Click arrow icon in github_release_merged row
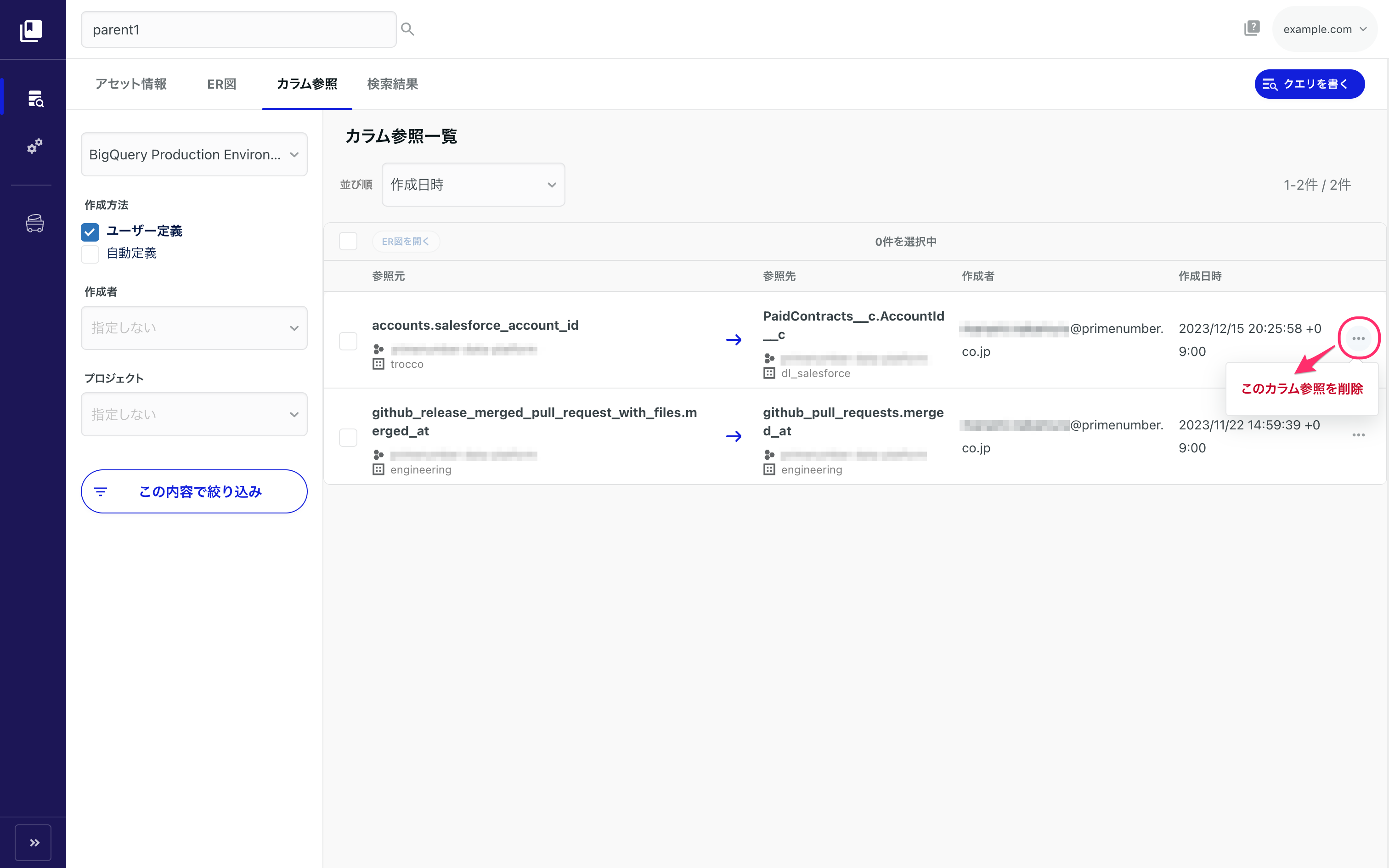The height and width of the screenshot is (868, 1389). tap(734, 436)
